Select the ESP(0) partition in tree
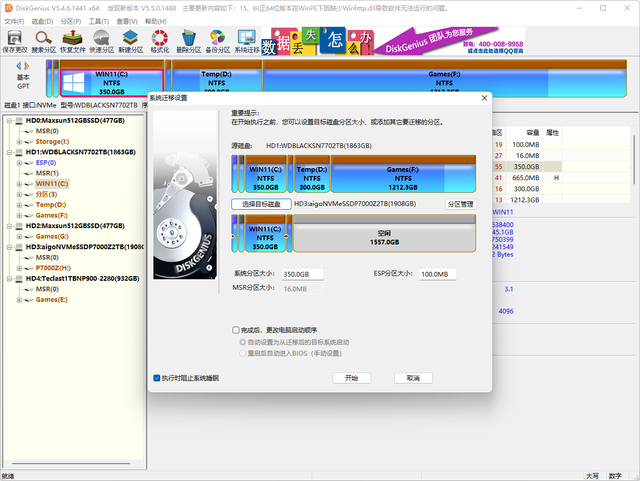Screen dimensions: 640x481 (46, 163)
